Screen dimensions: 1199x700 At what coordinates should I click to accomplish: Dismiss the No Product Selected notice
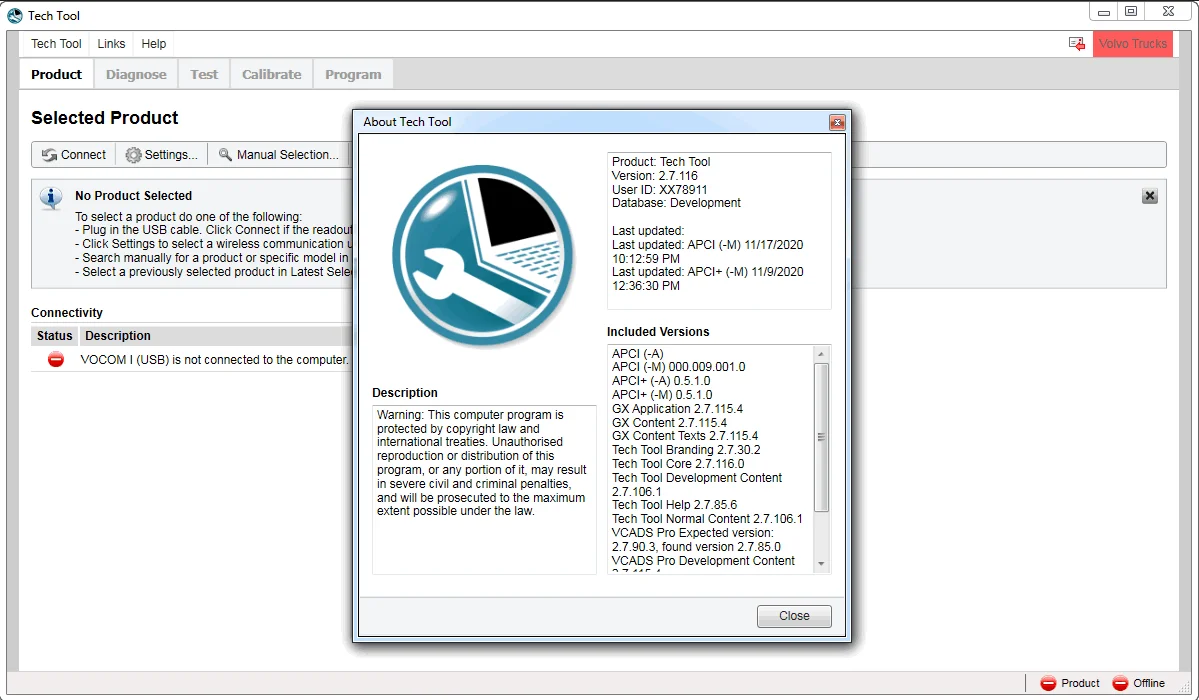(1149, 197)
